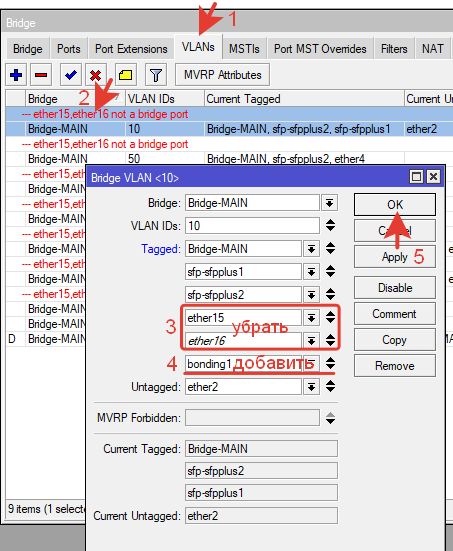Click the MVRP Attributes button
The image size is (453, 551).
coord(222,74)
